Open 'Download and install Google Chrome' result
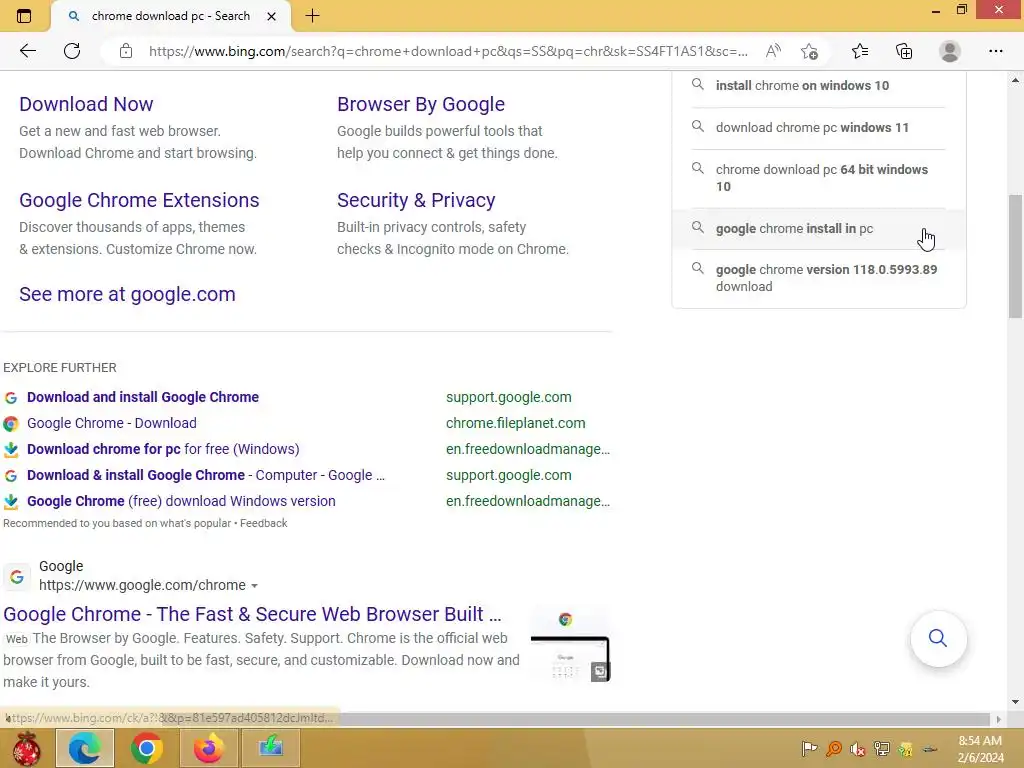The height and width of the screenshot is (768, 1024). 143,397
